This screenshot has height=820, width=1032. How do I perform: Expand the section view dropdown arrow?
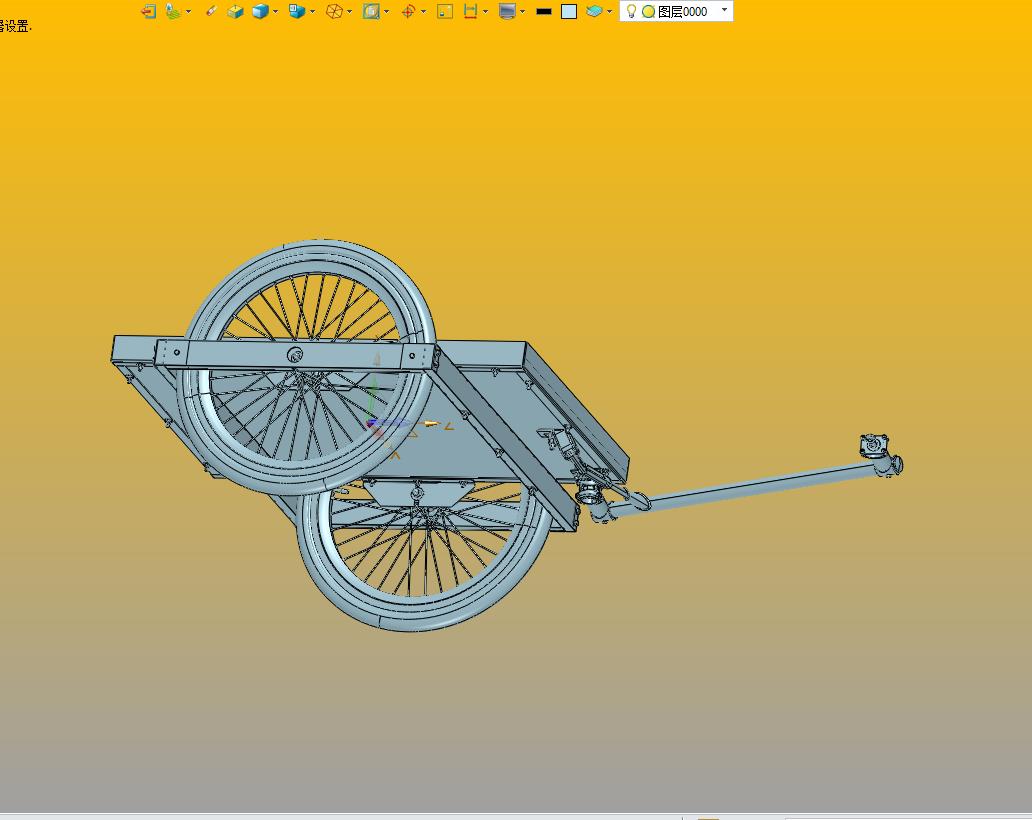(386, 11)
